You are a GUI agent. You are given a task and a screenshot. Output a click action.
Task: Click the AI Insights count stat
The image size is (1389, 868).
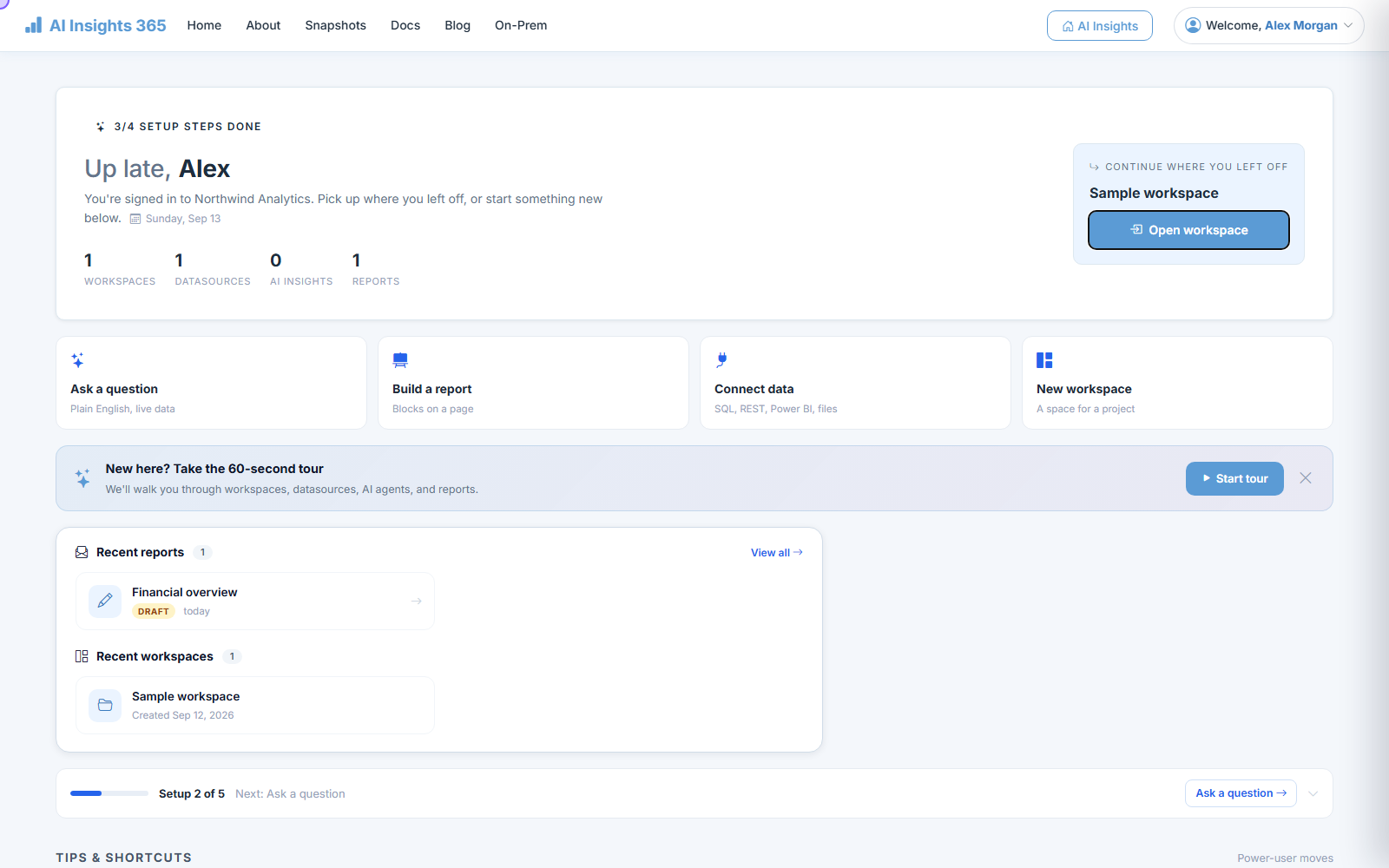click(x=301, y=269)
